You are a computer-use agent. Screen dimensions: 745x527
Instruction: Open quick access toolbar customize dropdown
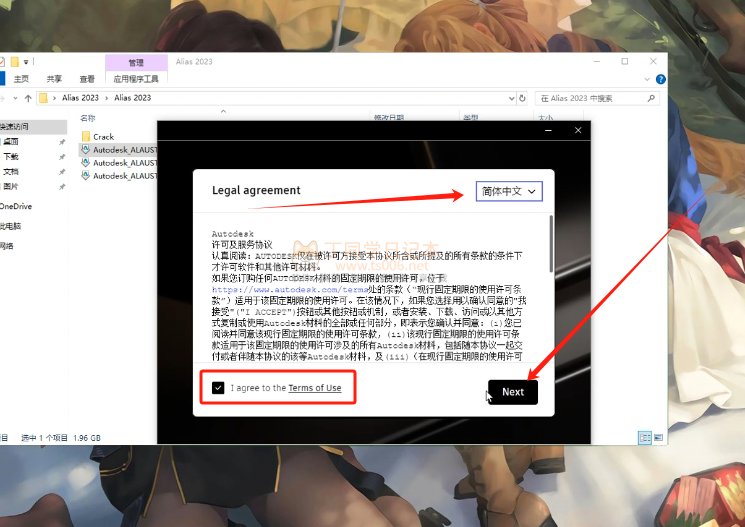[26, 62]
